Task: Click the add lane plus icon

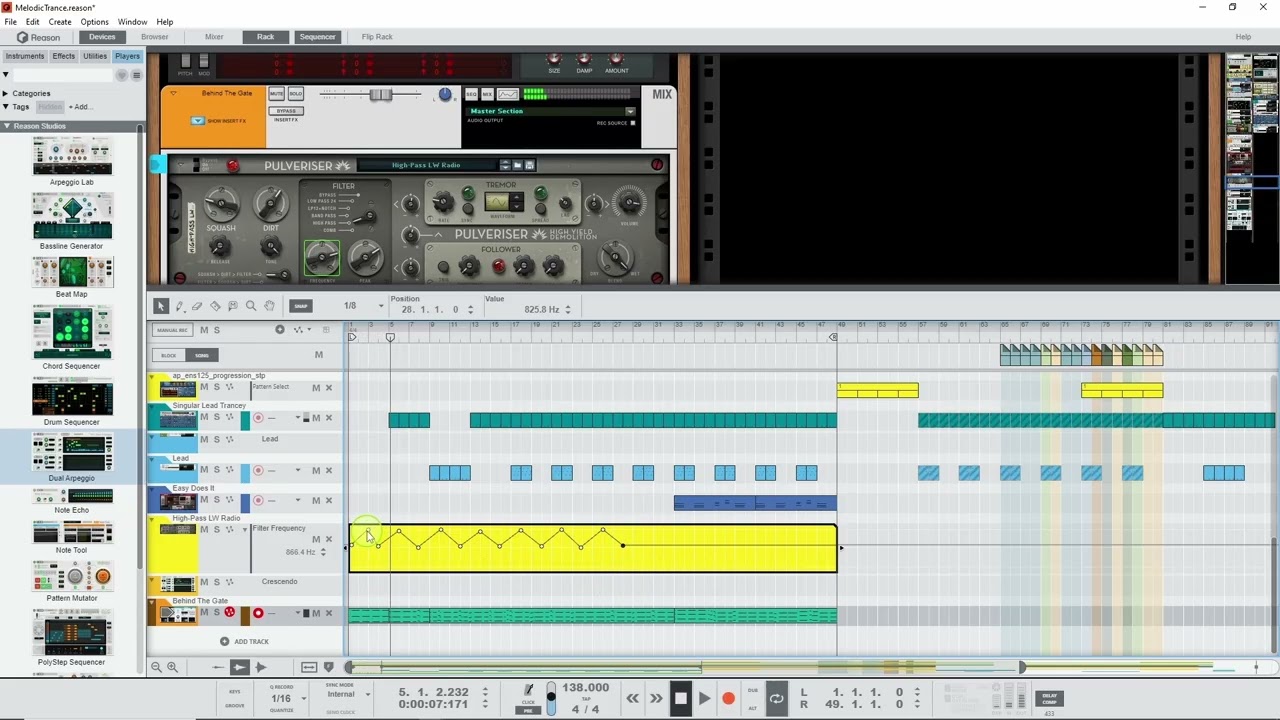Action: (280, 330)
